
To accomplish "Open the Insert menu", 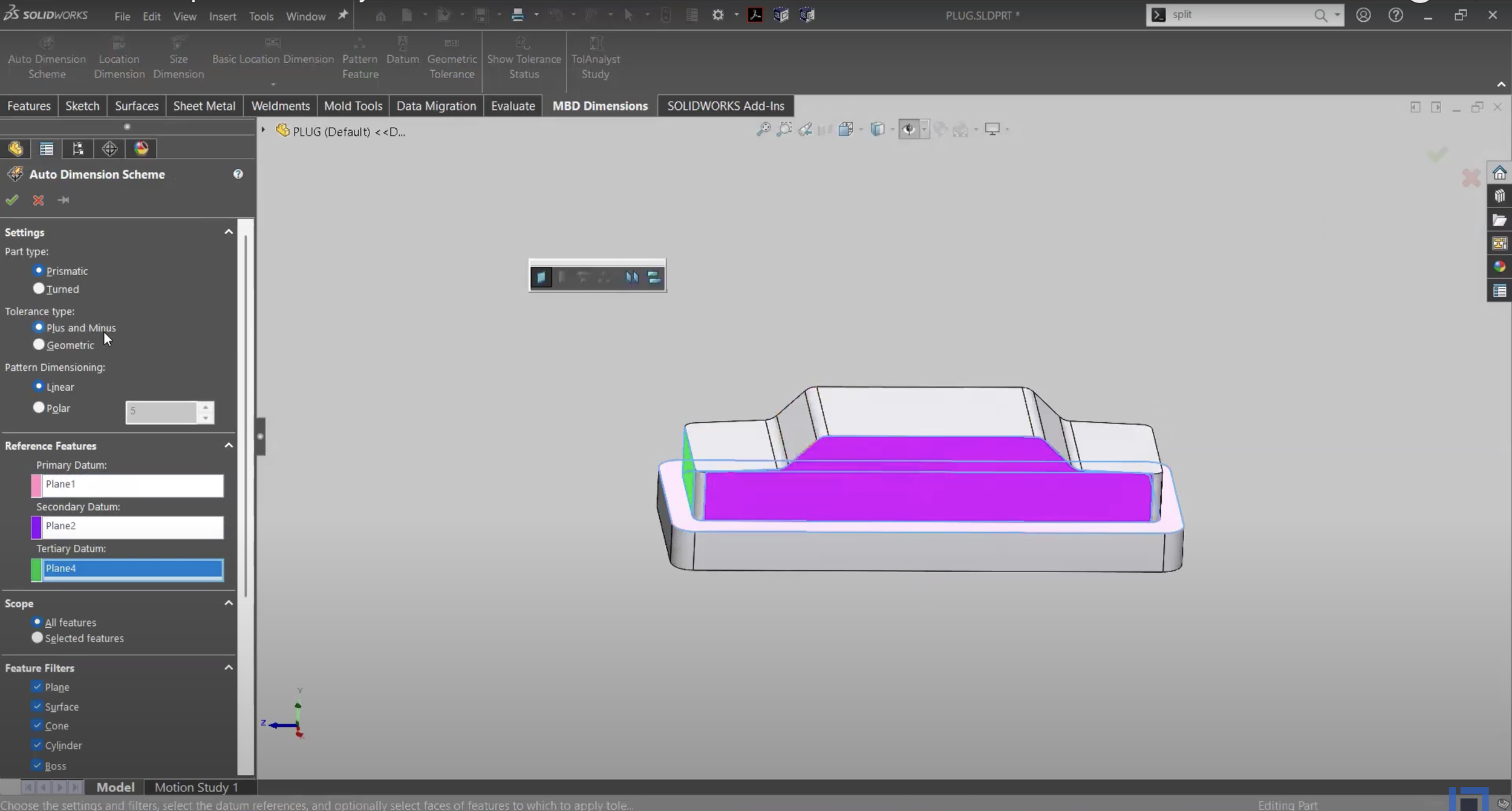I will click(x=222, y=16).
